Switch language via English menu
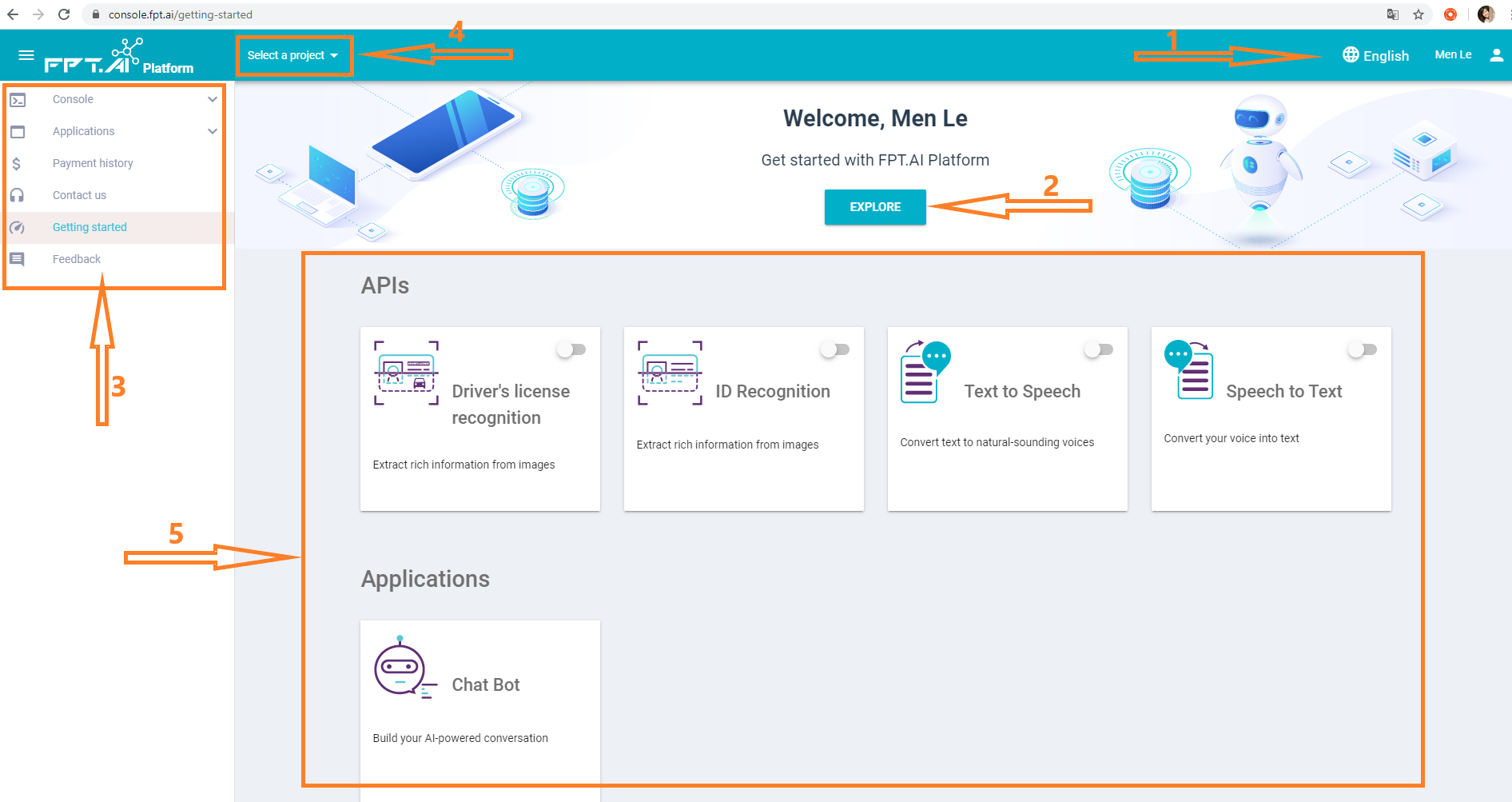This screenshot has height=802, width=1512. click(1375, 55)
